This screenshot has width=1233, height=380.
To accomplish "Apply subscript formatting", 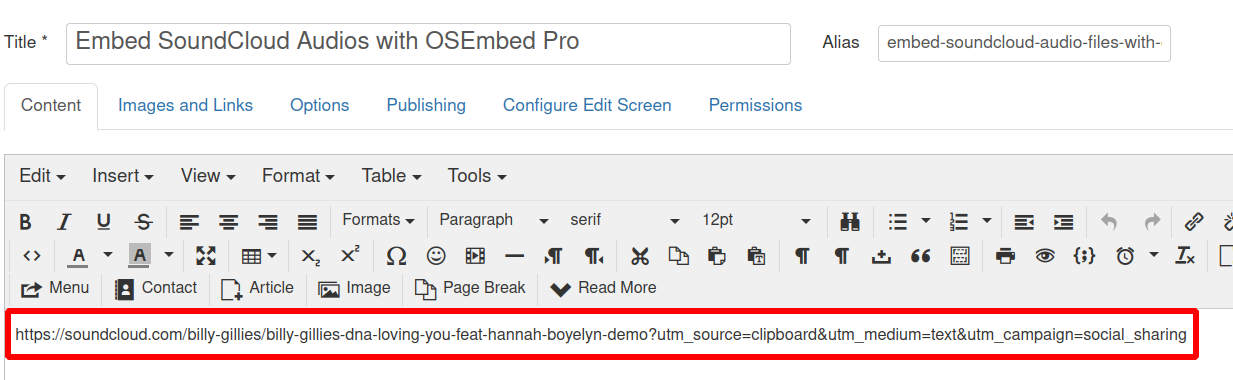I will click(311, 256).
